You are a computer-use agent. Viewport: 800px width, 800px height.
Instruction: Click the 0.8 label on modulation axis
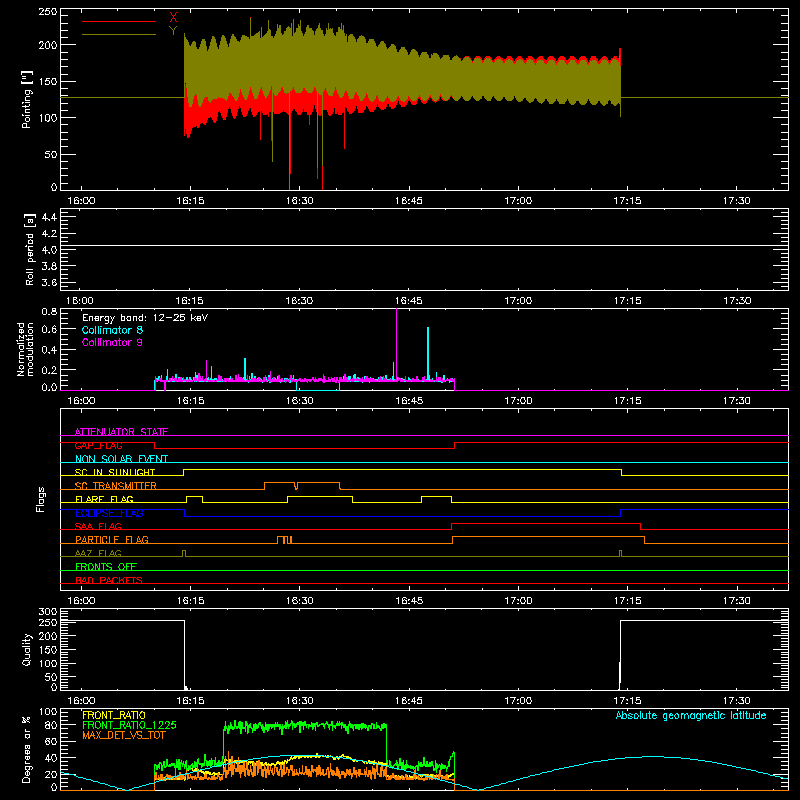click(x=49, y=311)
